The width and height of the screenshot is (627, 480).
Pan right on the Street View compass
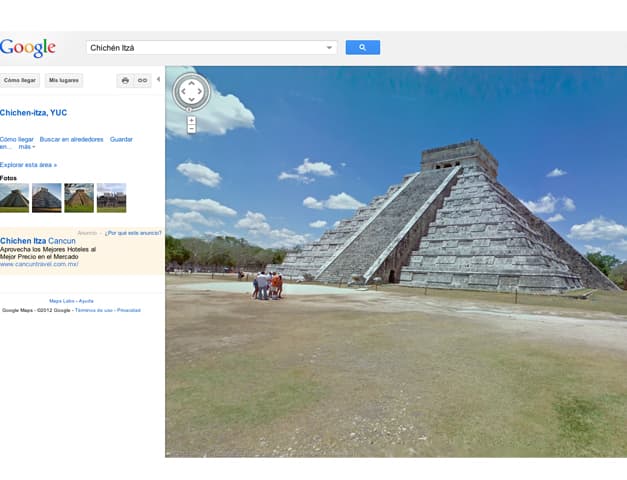202,92
